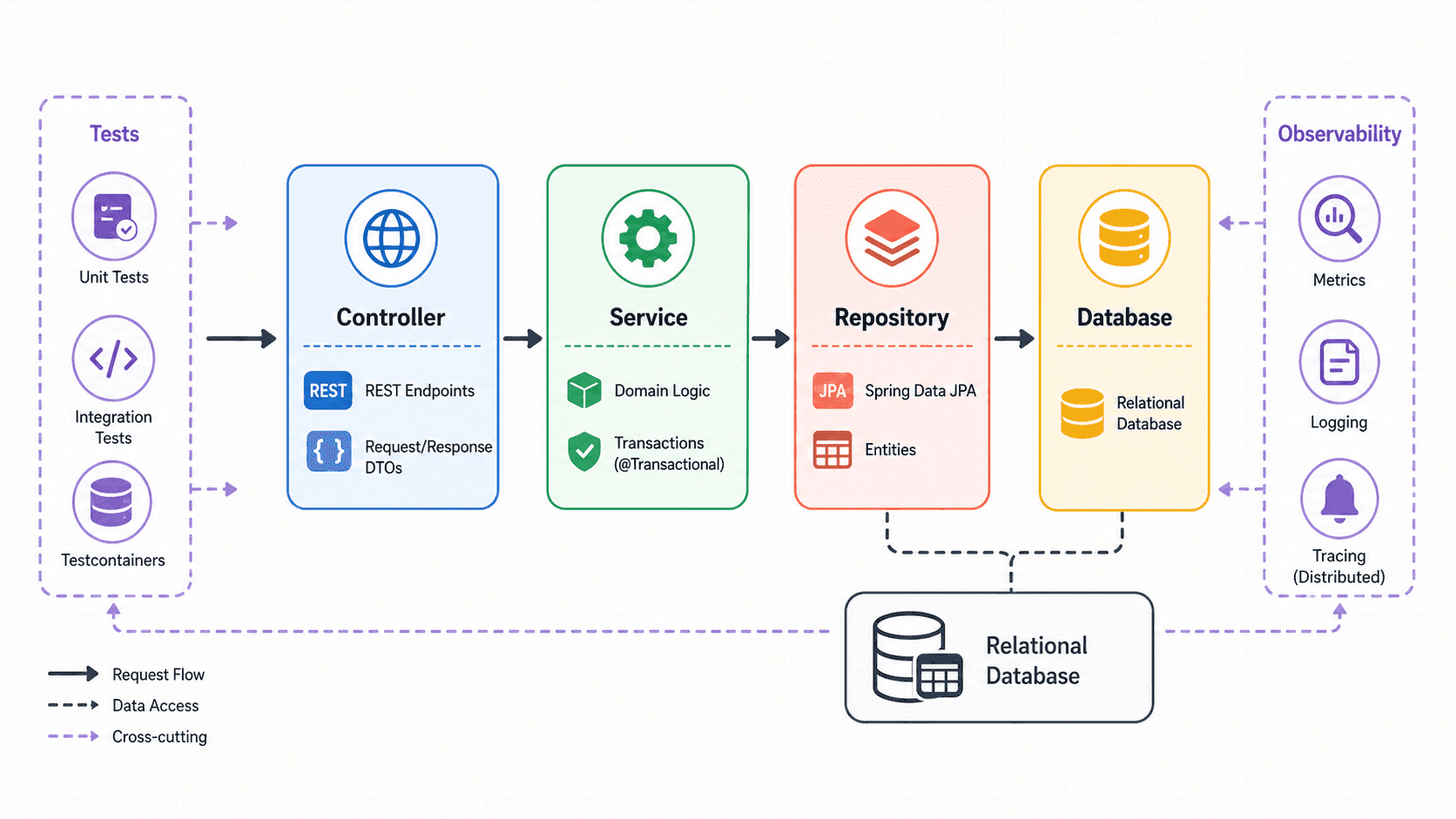
Task: Click the Tracing (Distributed) label
Action: click(1339, 567)
